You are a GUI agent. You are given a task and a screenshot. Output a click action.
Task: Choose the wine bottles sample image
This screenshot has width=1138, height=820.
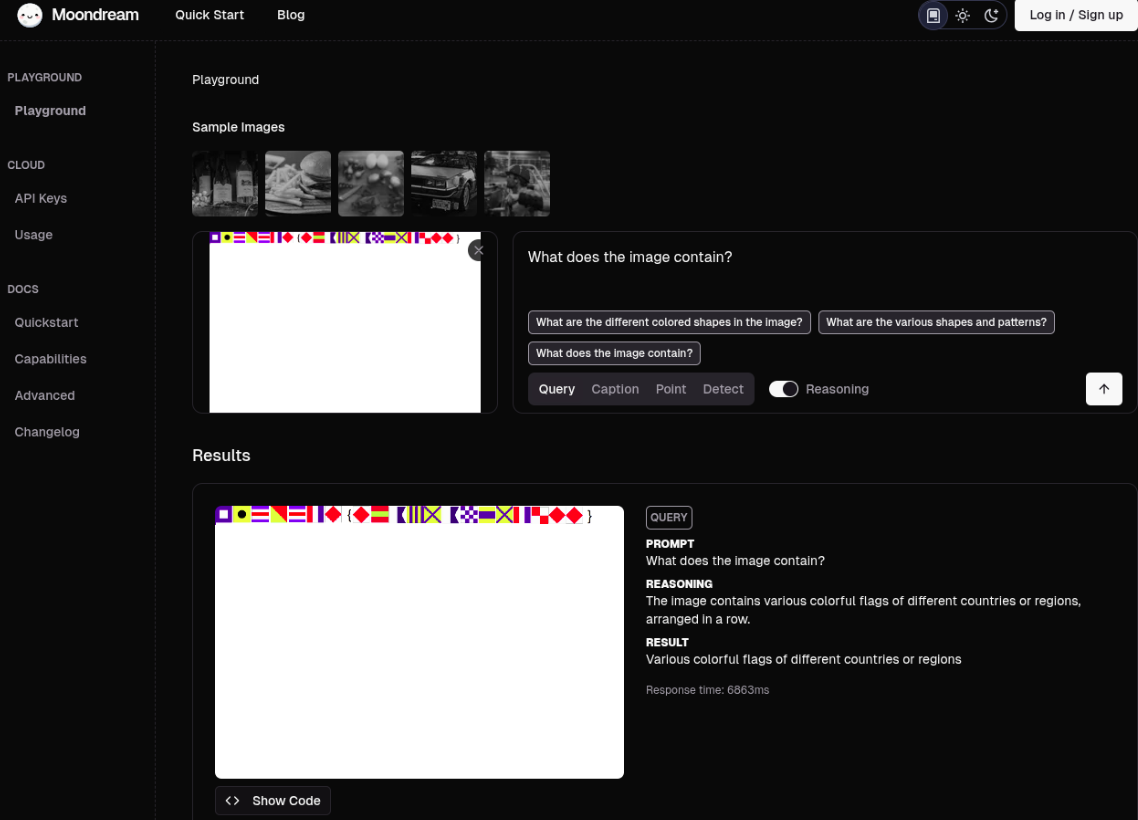(x=225, y=184)
